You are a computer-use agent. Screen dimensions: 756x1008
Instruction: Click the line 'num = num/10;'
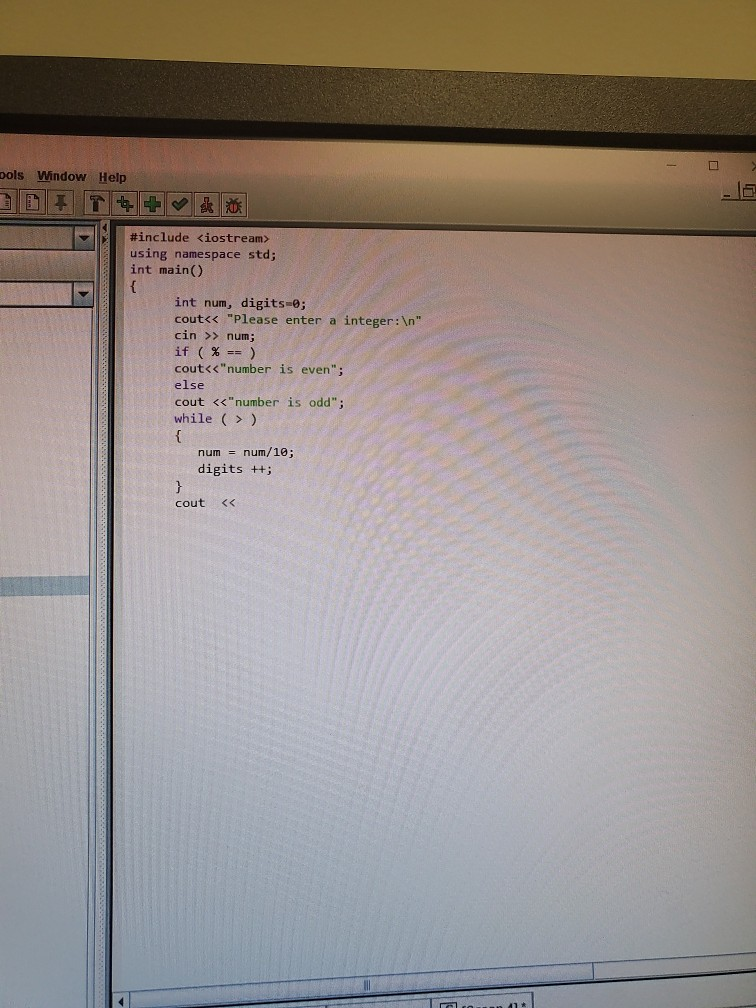246,453
